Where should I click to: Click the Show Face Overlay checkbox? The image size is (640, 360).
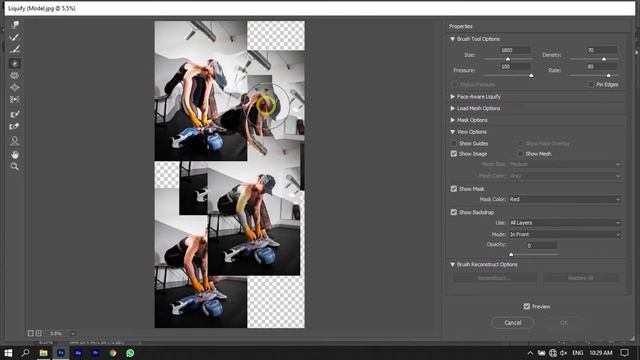(520, 144)
